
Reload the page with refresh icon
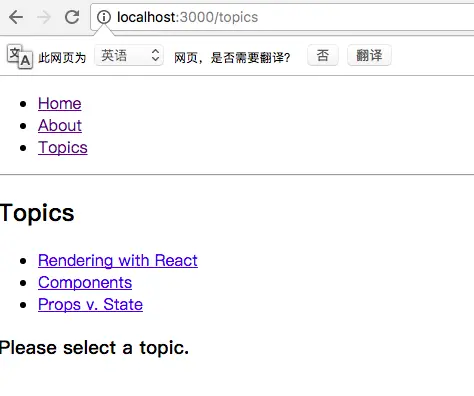[72, 17]
